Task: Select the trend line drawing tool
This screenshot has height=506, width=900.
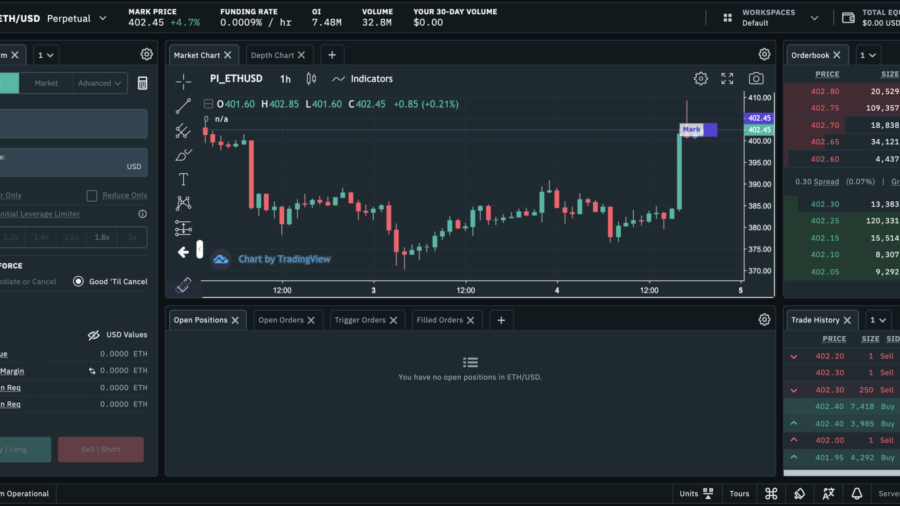Action: (183, 106)
